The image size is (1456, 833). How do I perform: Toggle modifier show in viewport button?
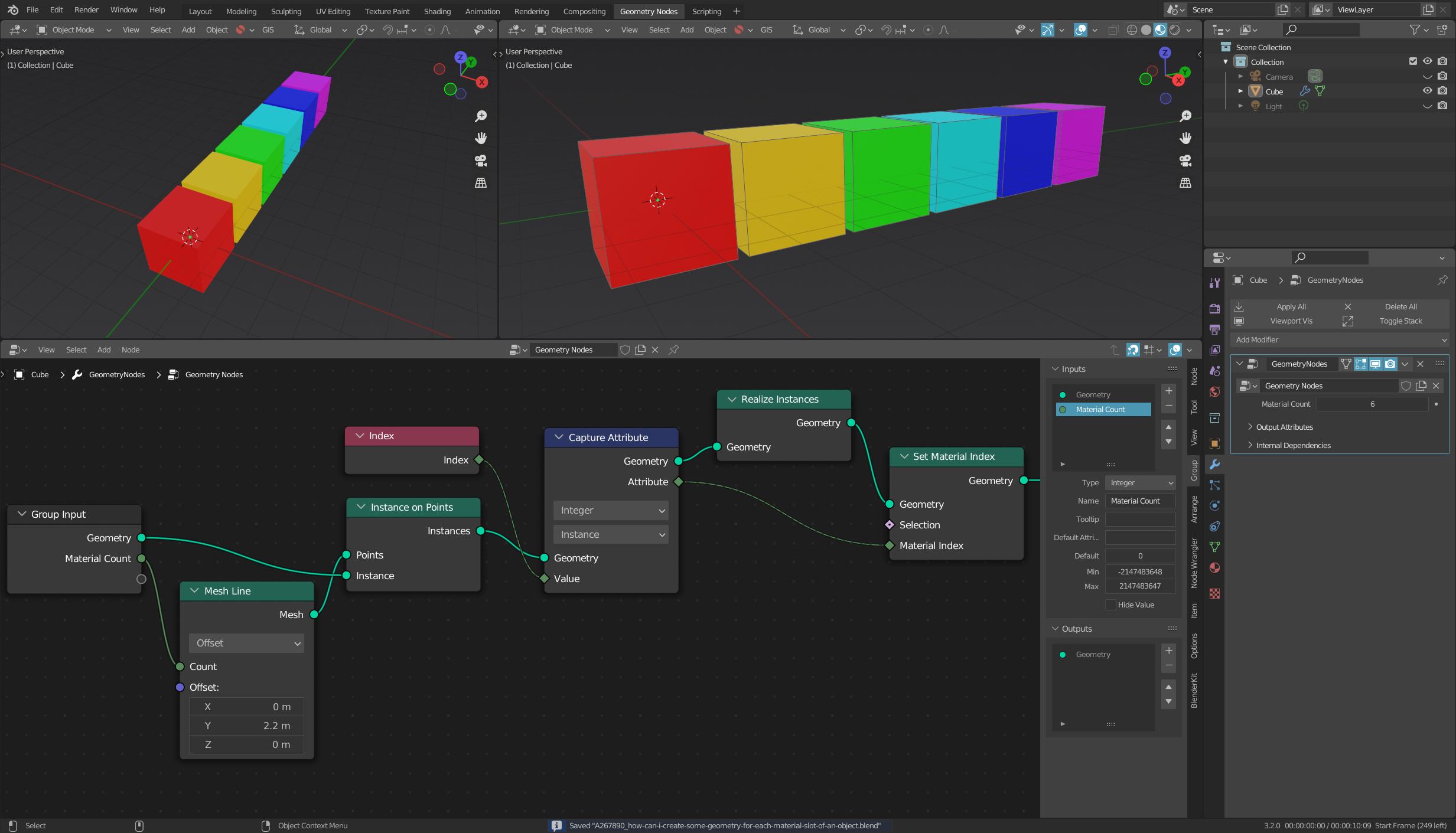[1375, 364]
